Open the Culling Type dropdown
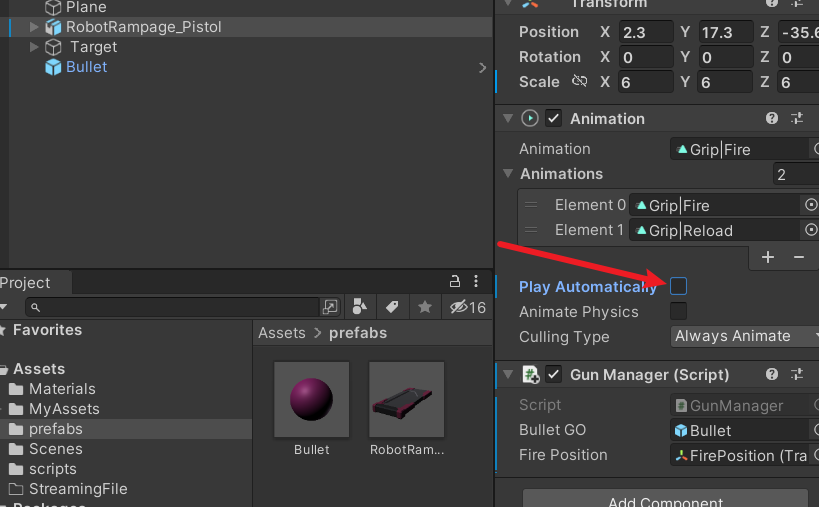This screenshot has height=507, width=819. pyautogui.click(x=746, y=337)
